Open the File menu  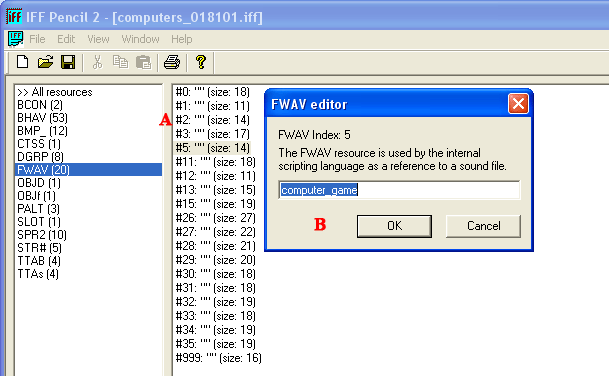pos(37,39)
